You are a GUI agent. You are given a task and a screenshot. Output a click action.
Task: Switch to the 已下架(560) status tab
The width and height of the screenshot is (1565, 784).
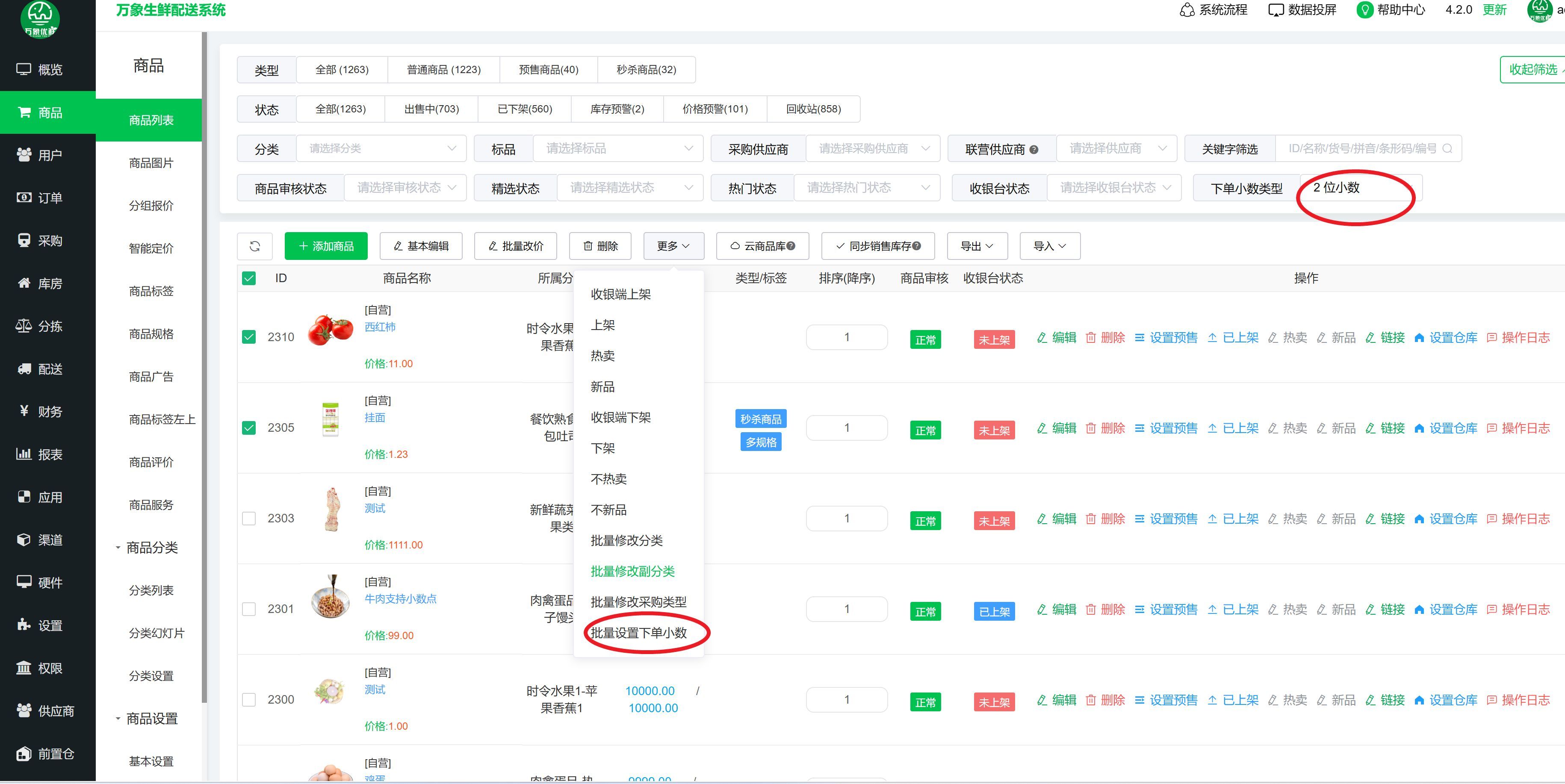524,109
